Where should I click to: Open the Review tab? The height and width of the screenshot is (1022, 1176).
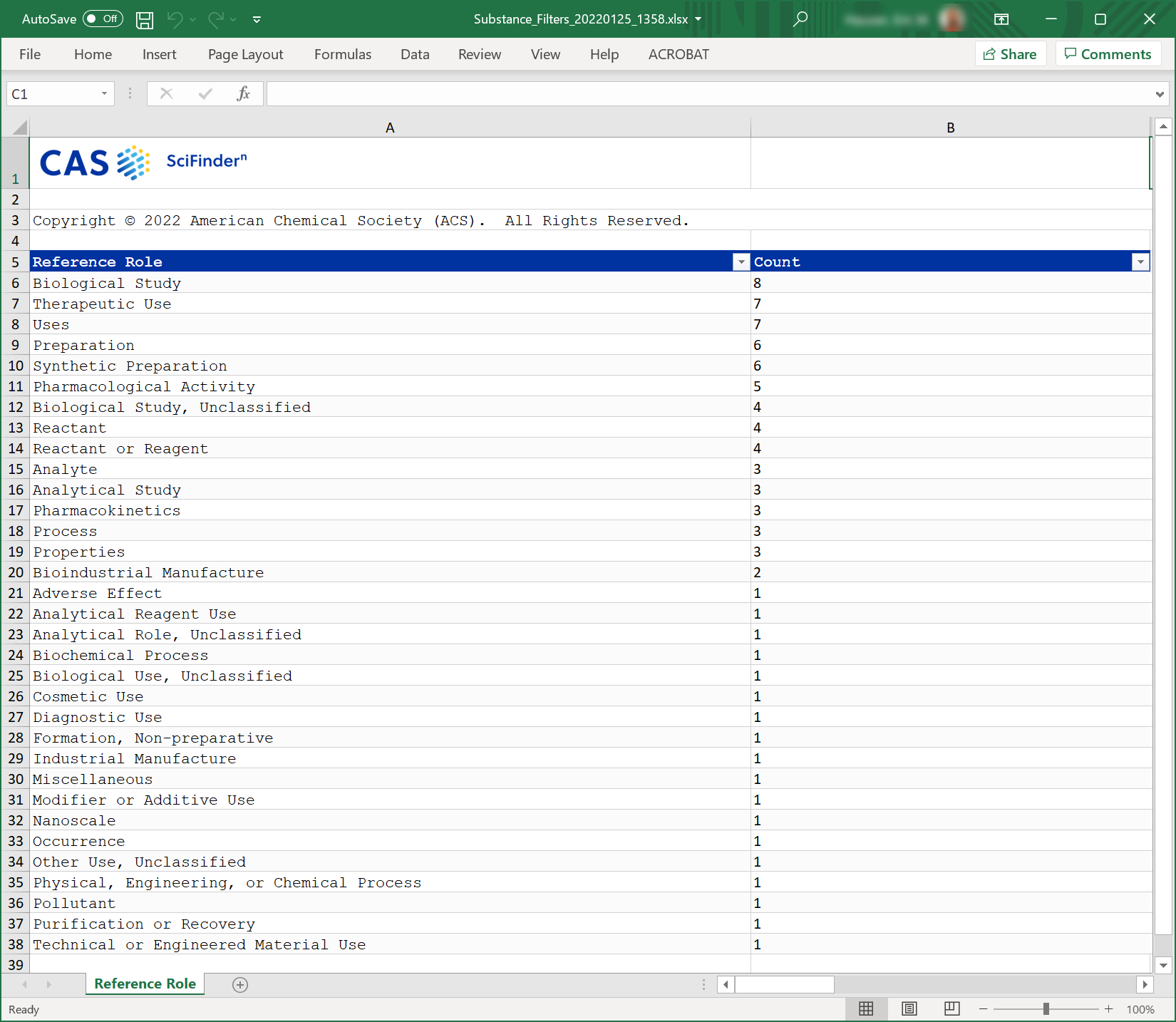pos(480,54)
